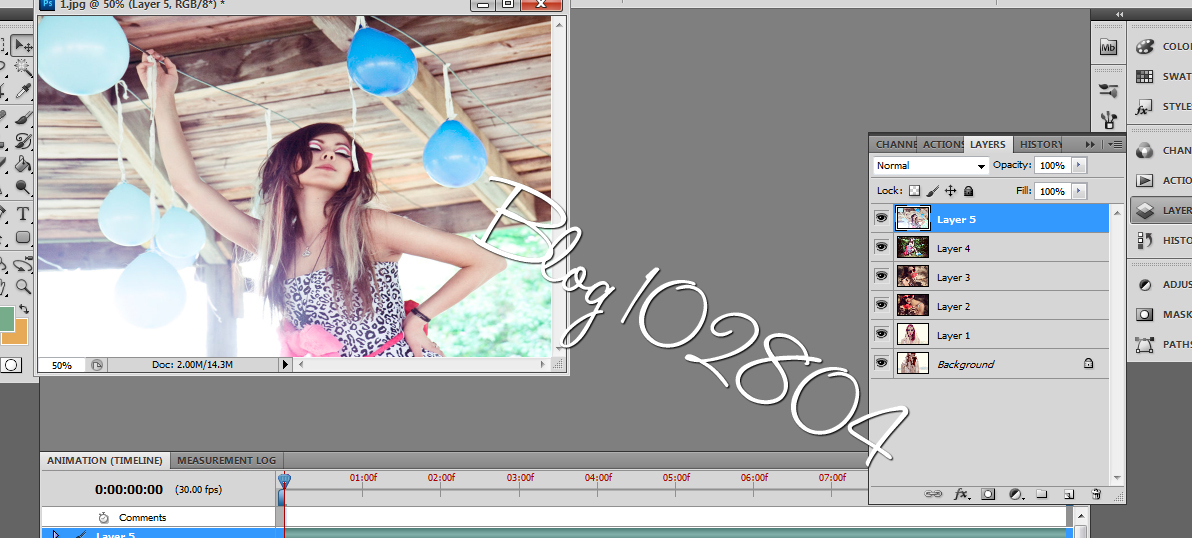Click the 50% zoom level field
Viewport: 1192px width, 538px height.
point(62,366)
